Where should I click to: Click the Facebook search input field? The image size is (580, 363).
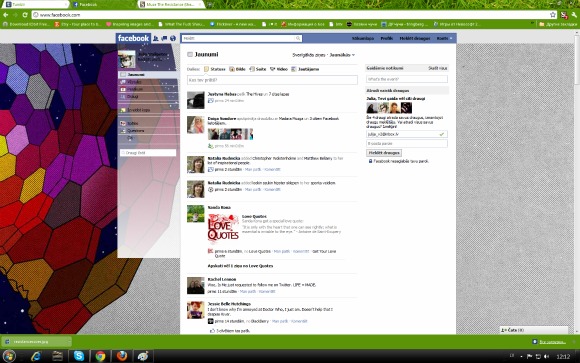click(241, 38)
